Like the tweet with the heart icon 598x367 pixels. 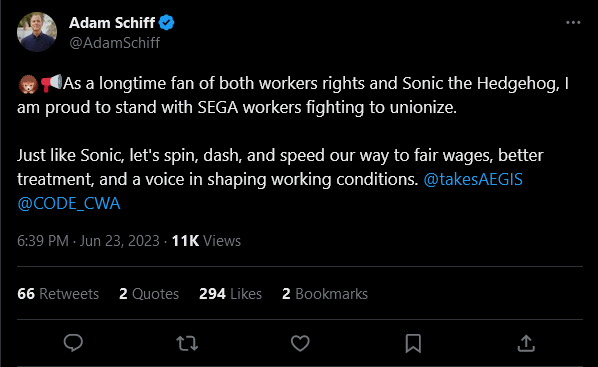(300, 343)
